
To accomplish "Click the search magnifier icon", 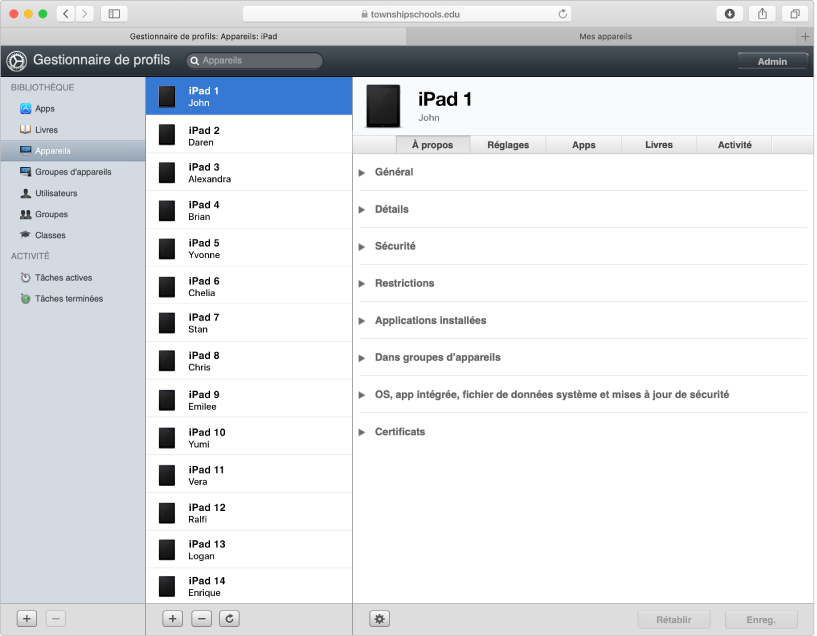I will pos(194,61).
